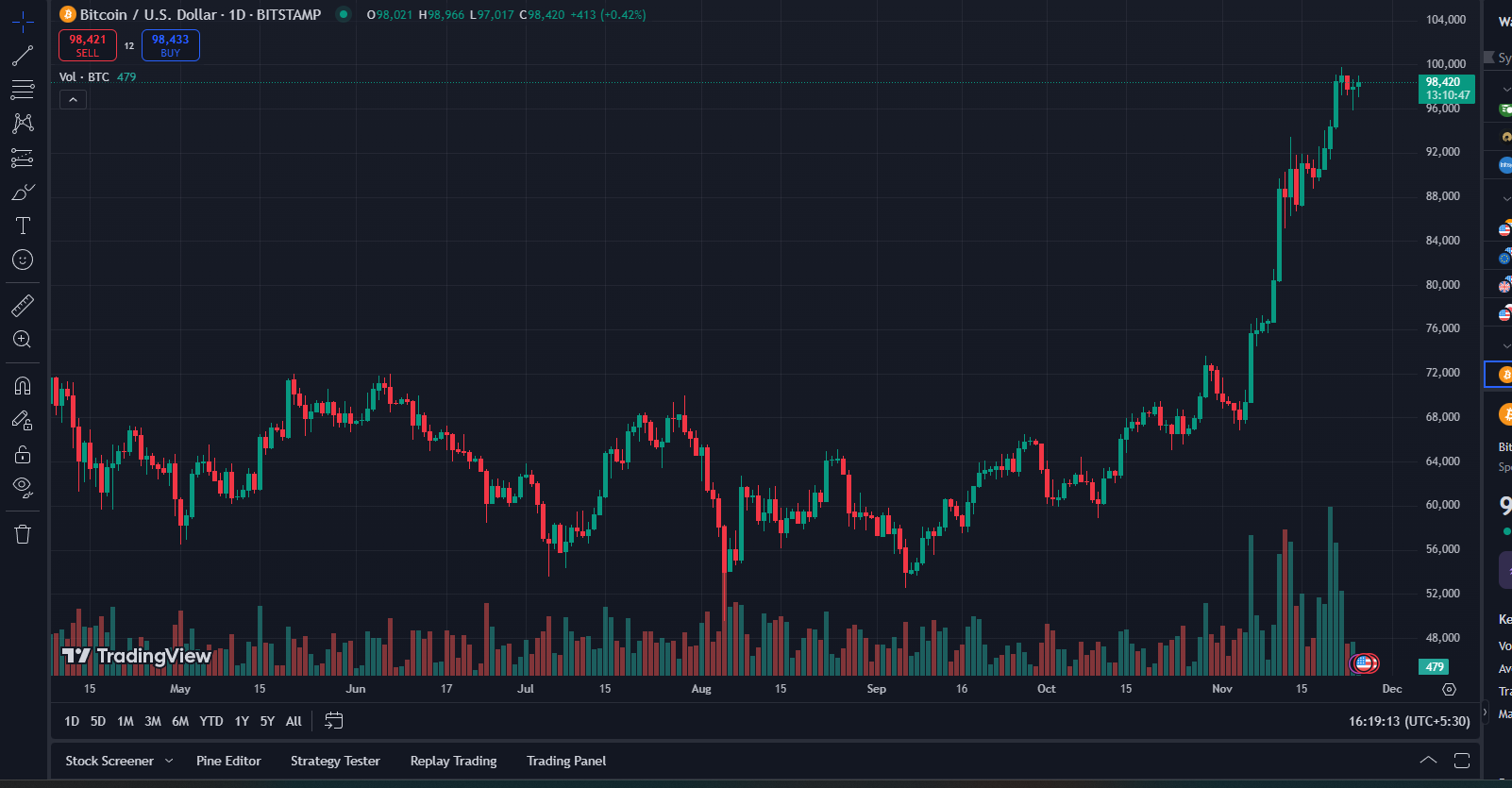Open the Fibonacci retracement tool
This screenshot has width=1512, height=788.
point(23,90)
